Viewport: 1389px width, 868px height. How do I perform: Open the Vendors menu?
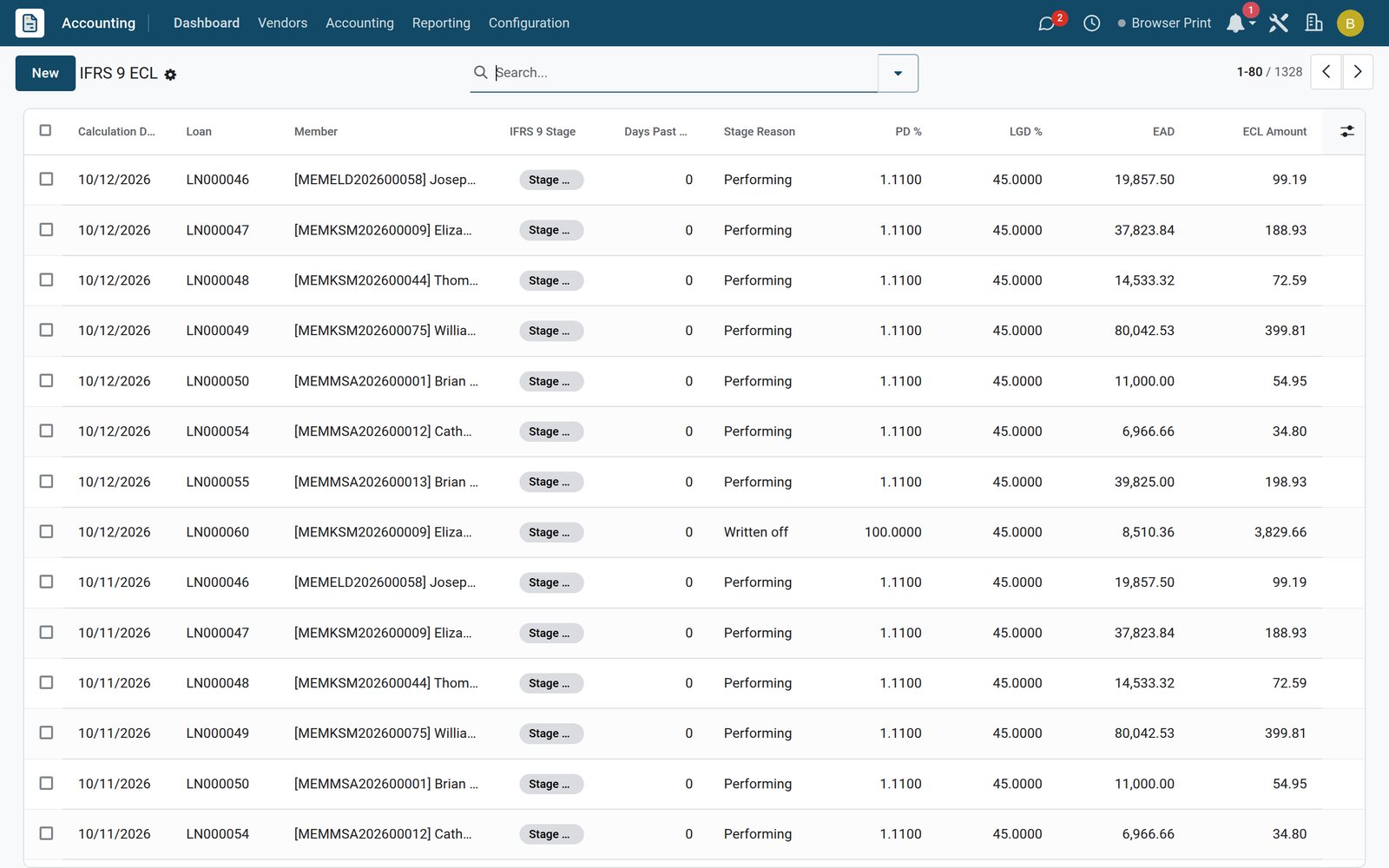click(282, 23)
